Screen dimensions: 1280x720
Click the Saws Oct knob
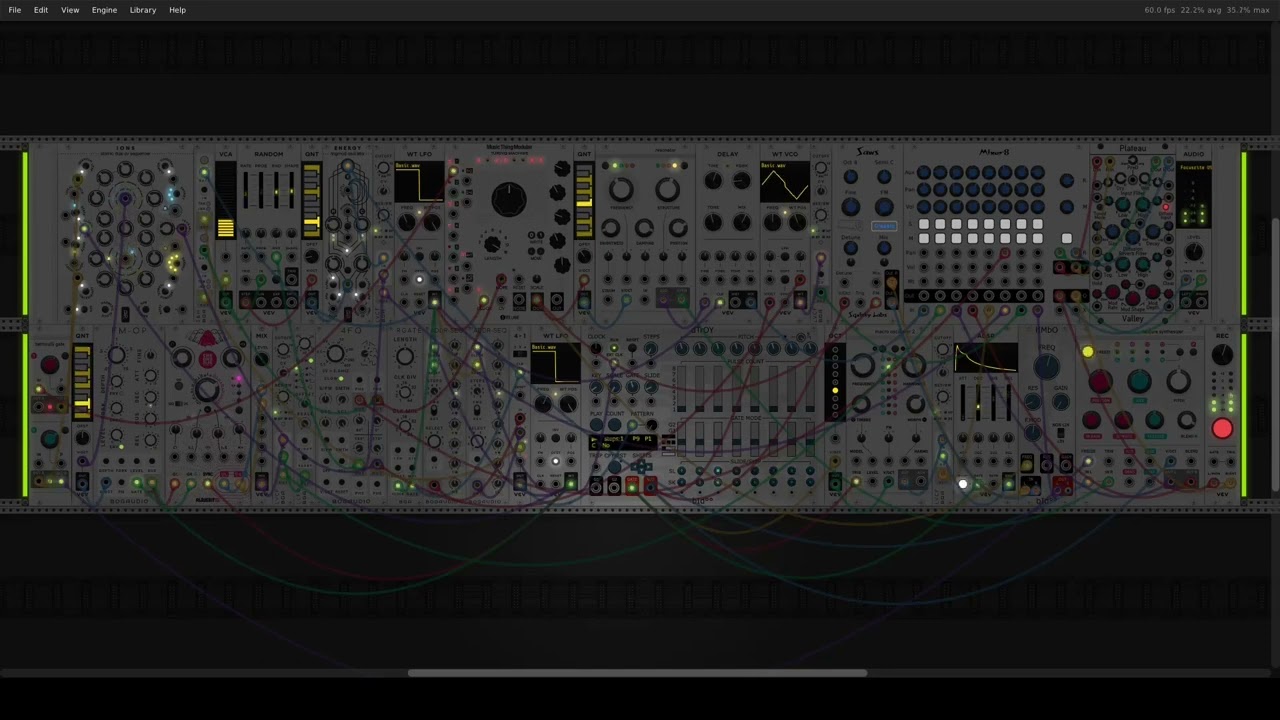pyautogui.click(x=850, y=177)
